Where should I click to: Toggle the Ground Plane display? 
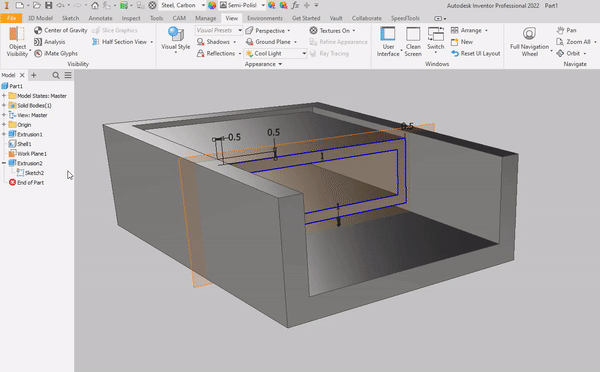click(x=268, y=42)
